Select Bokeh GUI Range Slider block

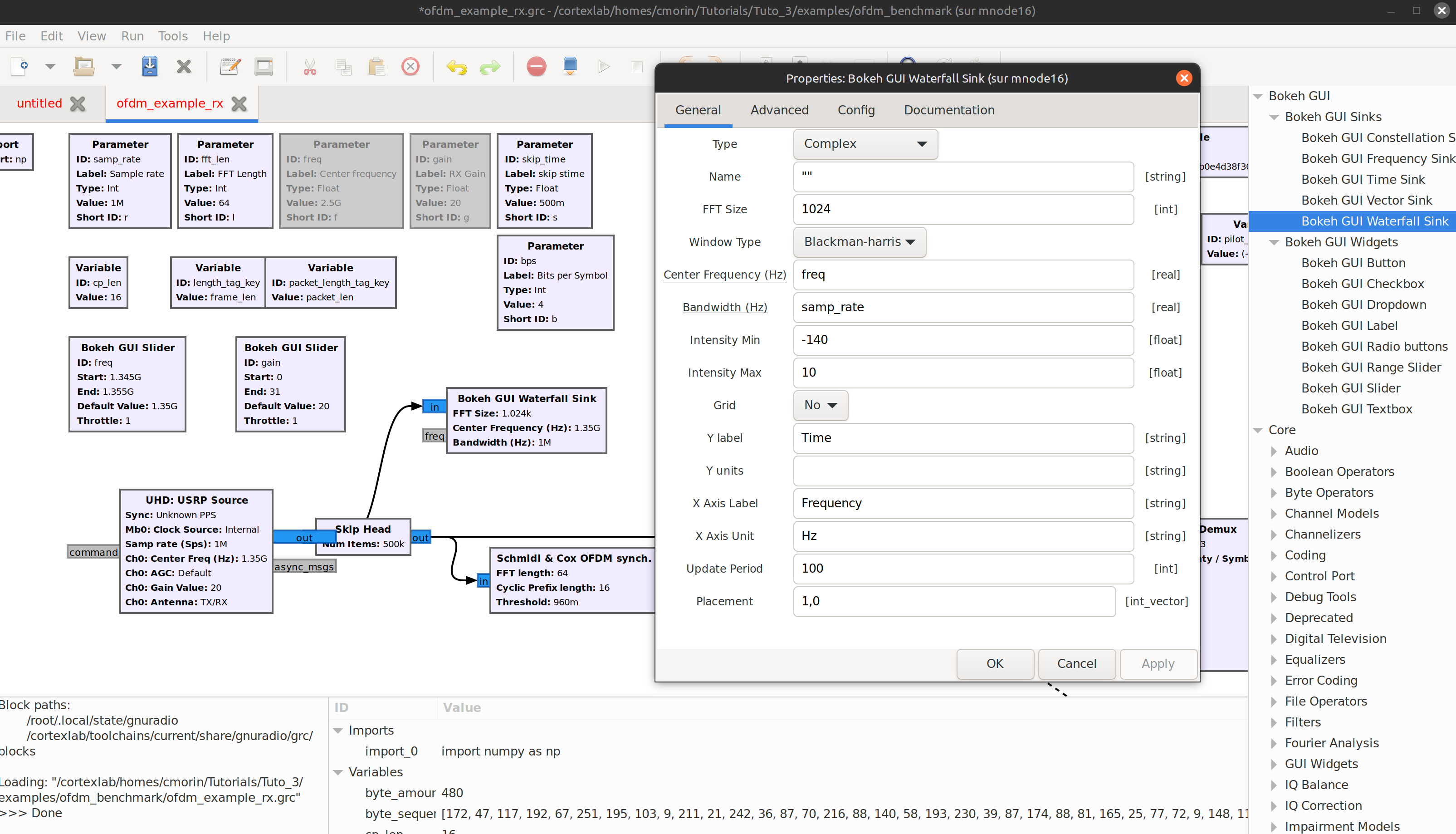(x=1371, y=367)
